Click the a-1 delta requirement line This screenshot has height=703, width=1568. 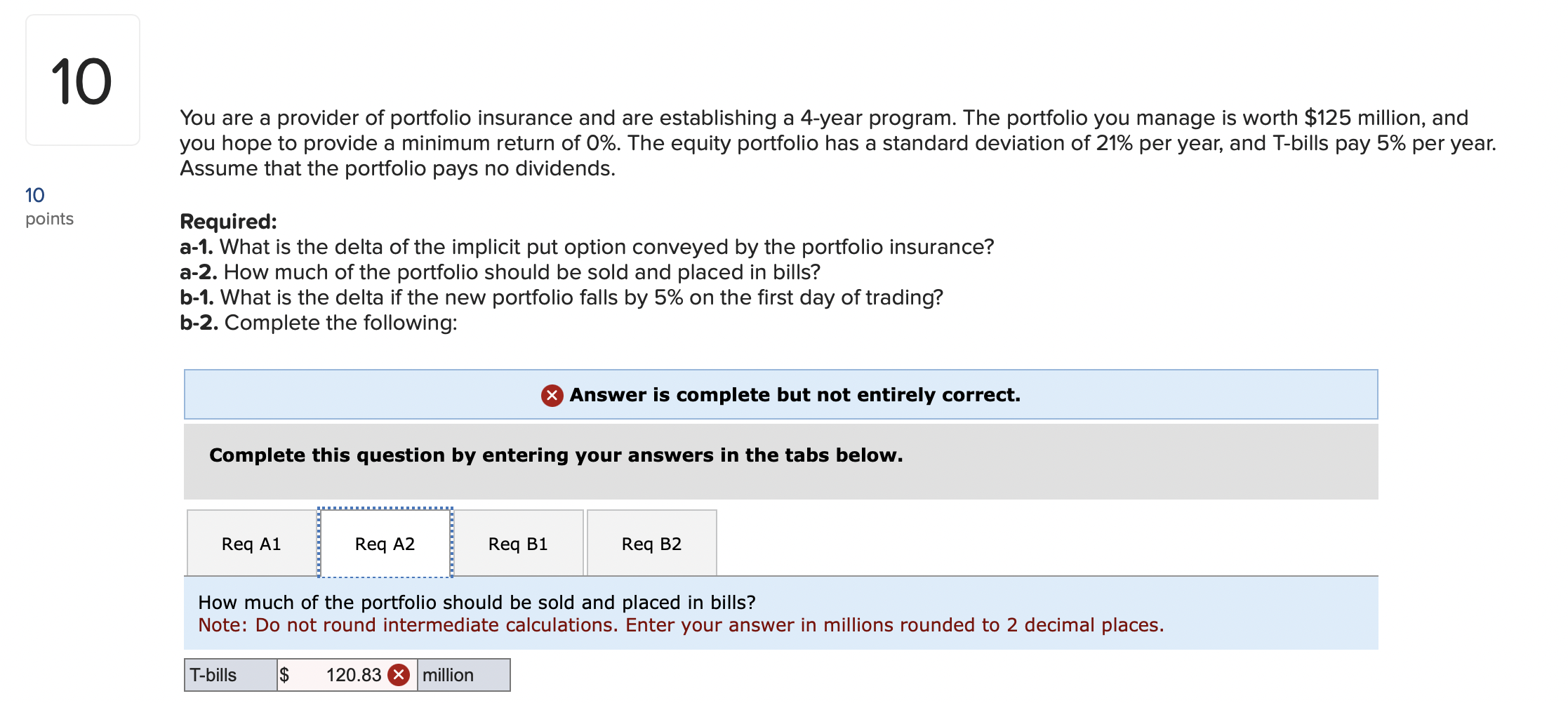point(587,246)
